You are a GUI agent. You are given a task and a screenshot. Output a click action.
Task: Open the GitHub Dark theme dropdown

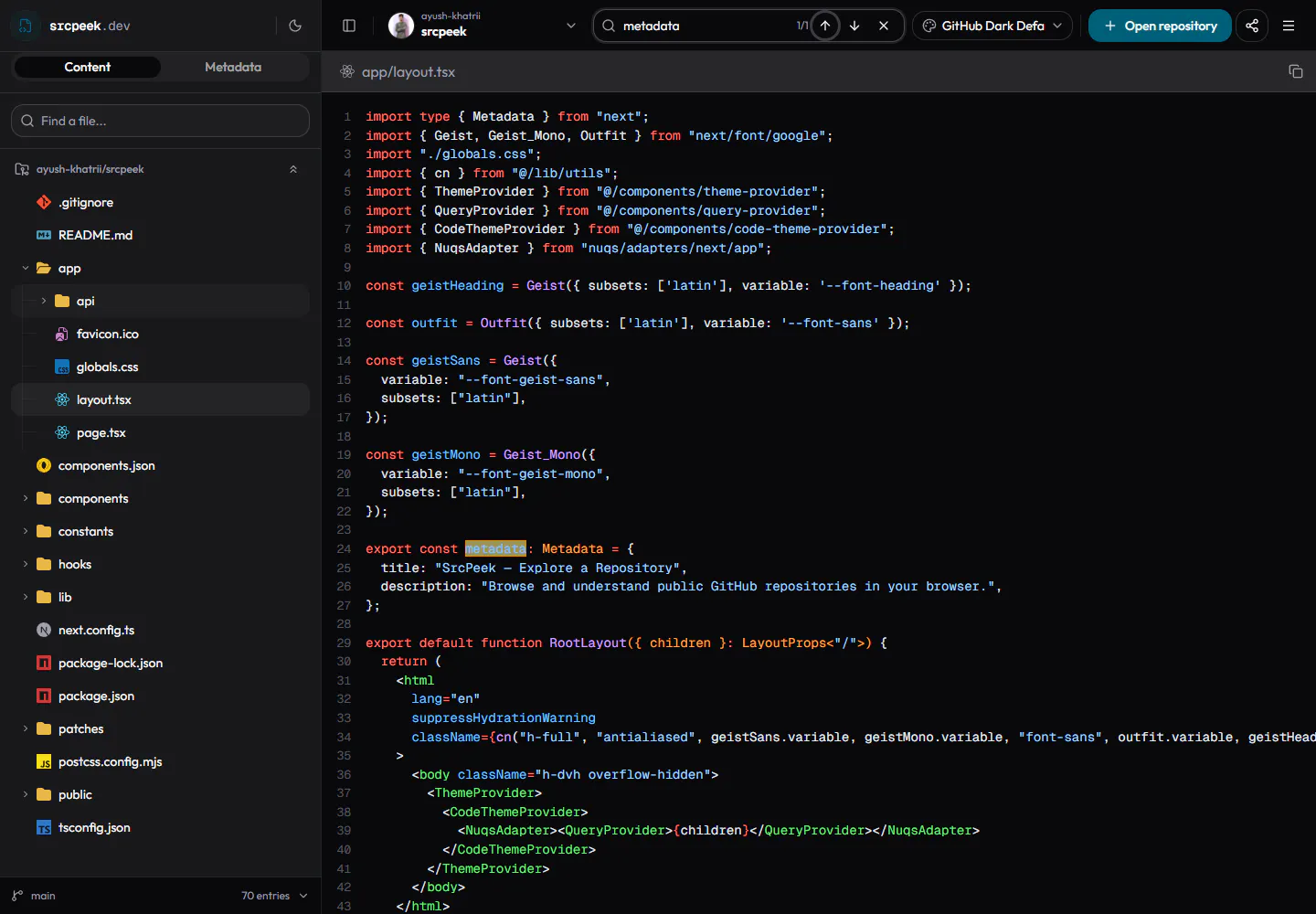992,26
